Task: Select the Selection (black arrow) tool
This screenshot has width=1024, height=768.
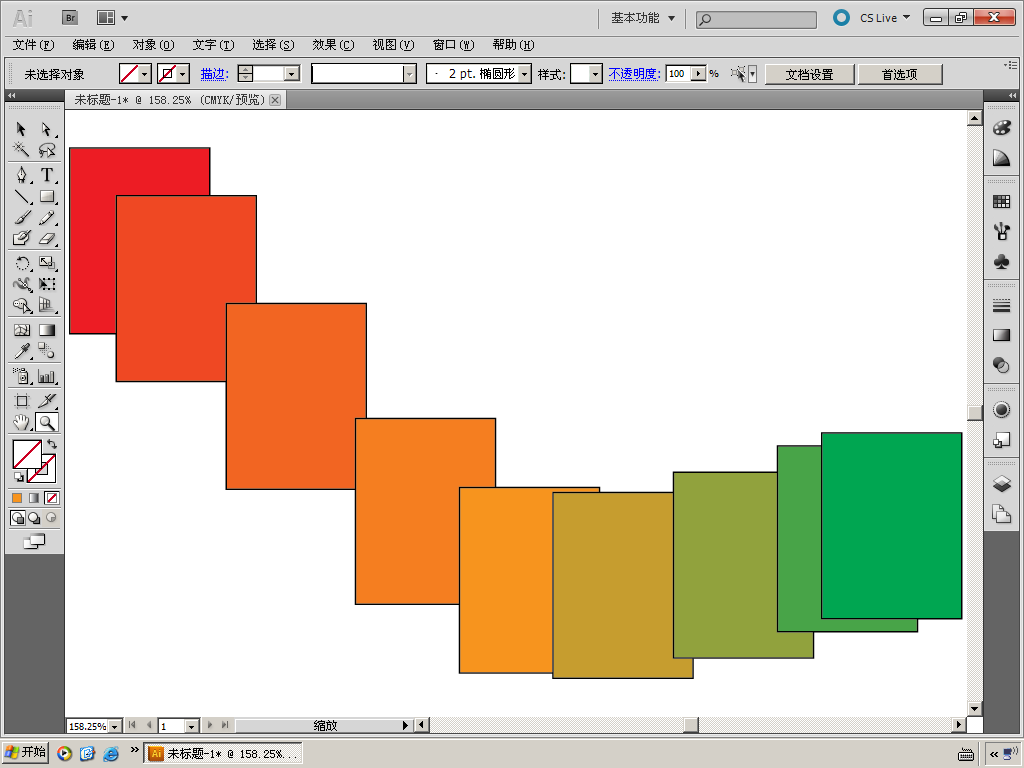Action: (22, 129)
